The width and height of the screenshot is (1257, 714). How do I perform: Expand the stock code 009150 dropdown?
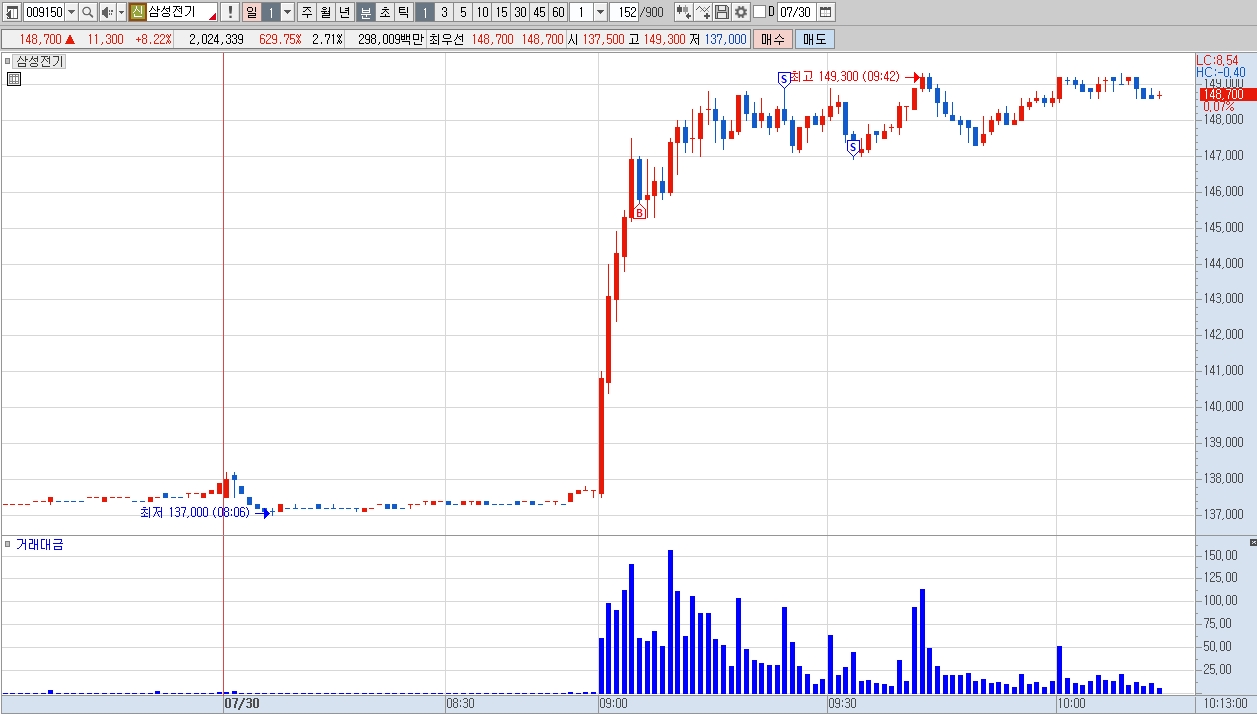71,12
